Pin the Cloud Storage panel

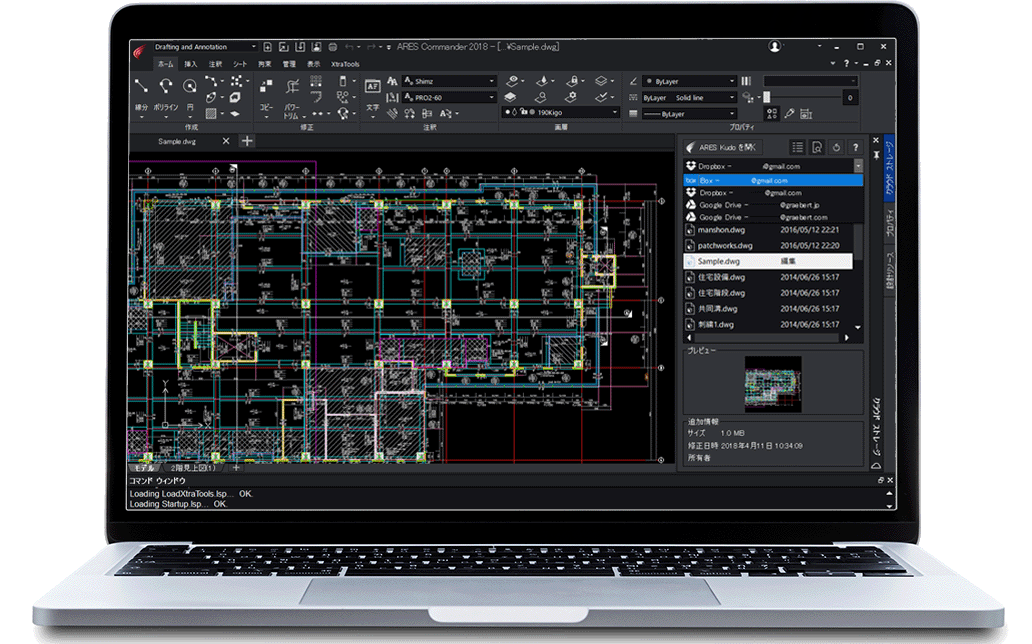pos(876,152)
